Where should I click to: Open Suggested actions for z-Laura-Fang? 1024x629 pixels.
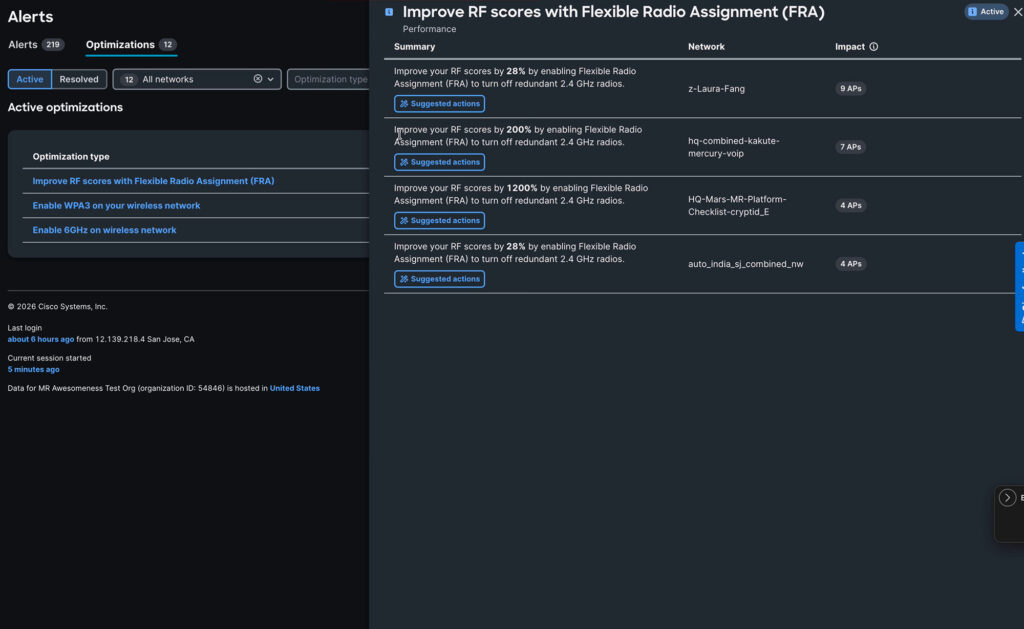point(439,104)
